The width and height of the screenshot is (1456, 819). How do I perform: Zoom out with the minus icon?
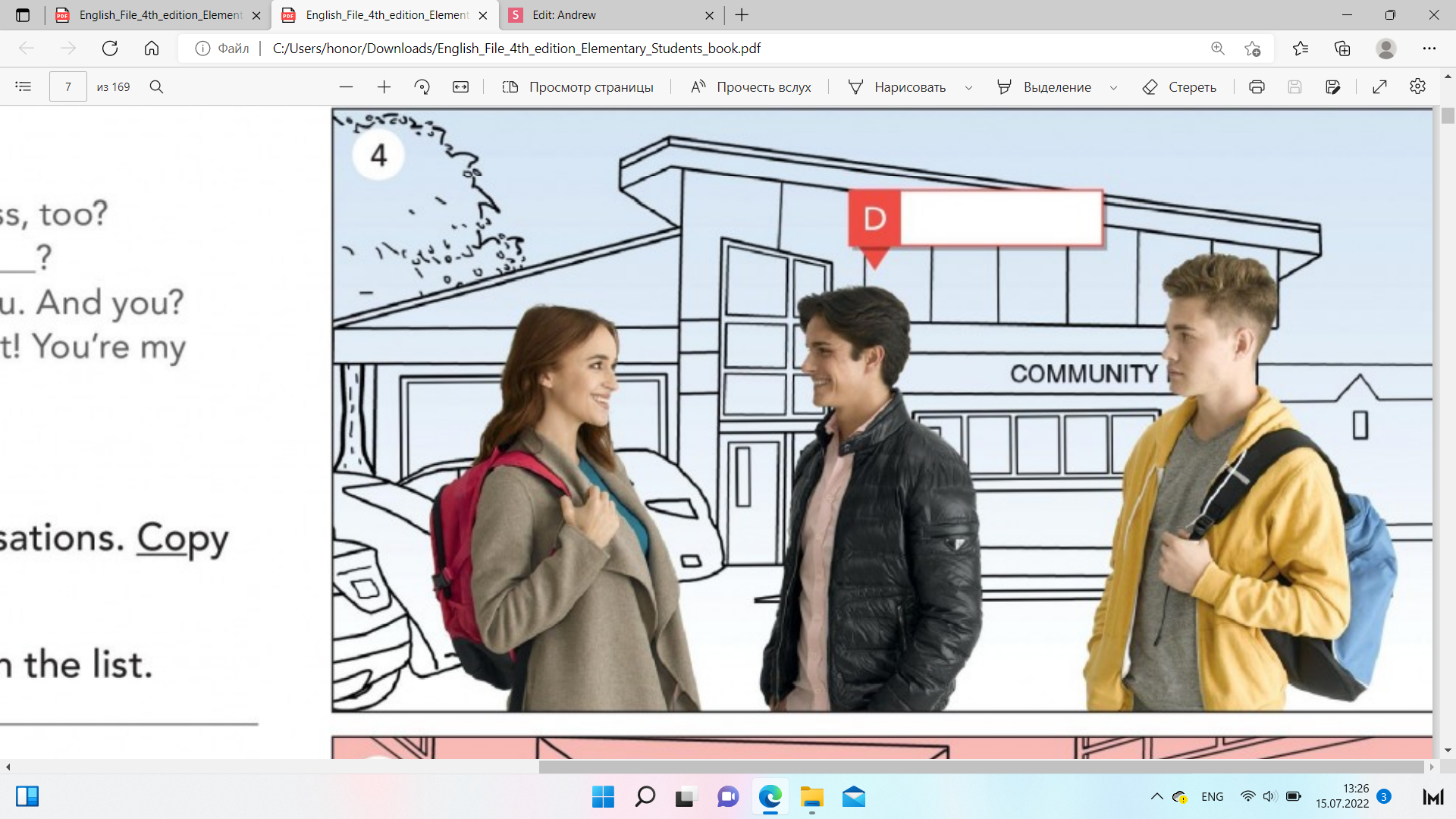pos(346,87)
